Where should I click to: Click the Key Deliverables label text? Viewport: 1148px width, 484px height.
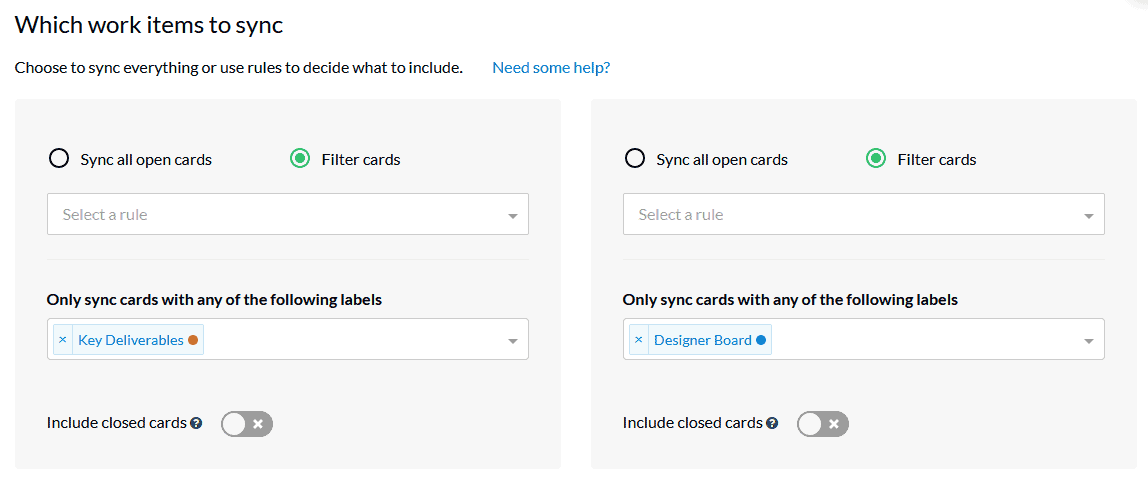[x=130, y=340]
